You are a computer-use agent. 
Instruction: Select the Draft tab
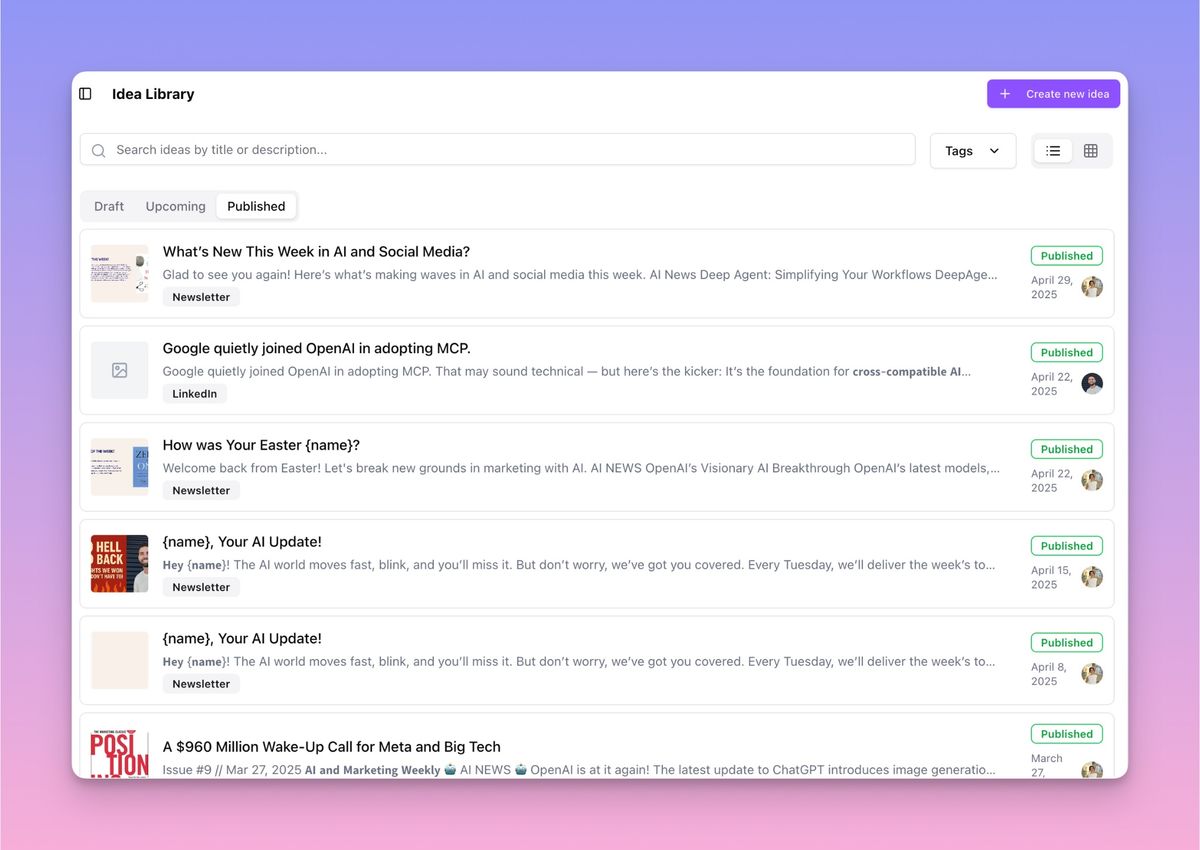109,206
